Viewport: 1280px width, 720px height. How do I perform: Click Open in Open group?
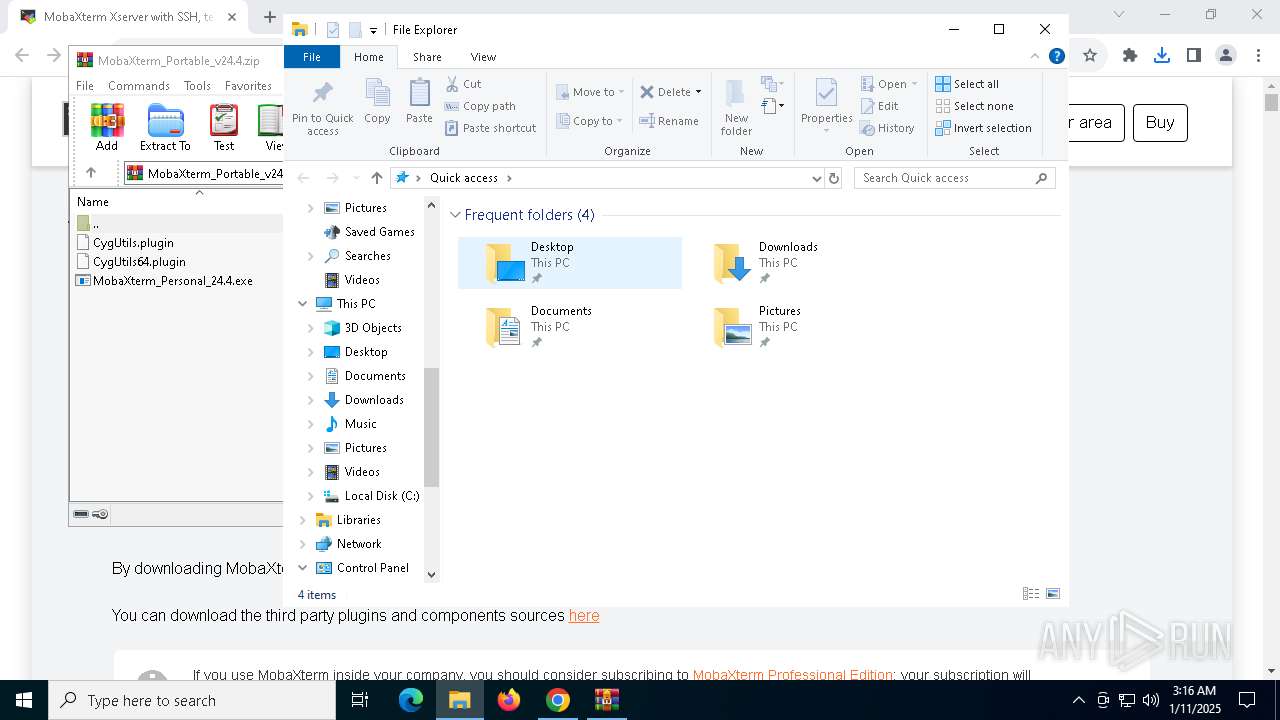coord(888,84)
